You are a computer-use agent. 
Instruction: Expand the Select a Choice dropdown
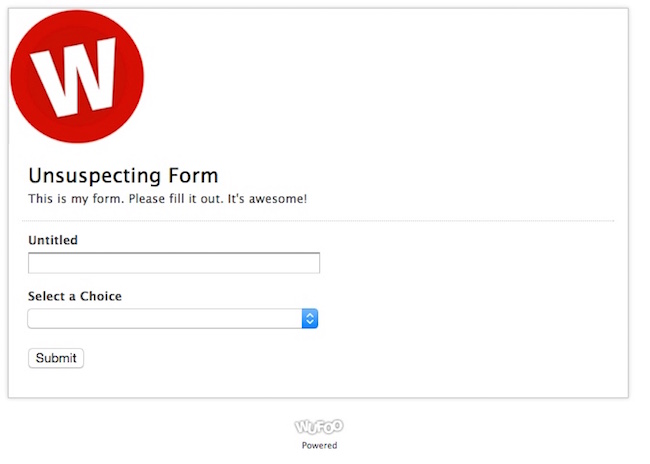pyautogui.click(x=173, y=318)
